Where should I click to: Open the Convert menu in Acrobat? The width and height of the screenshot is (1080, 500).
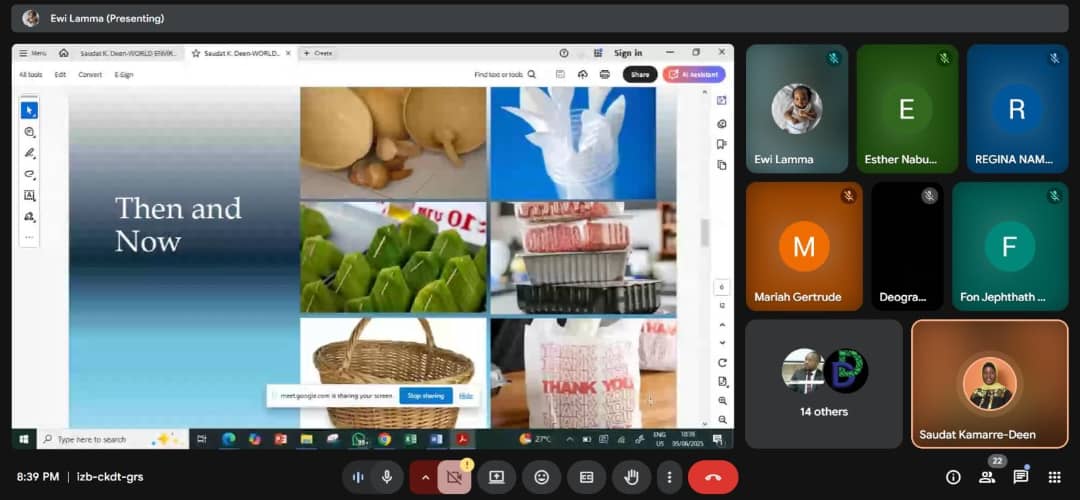(x=90, y=74)
